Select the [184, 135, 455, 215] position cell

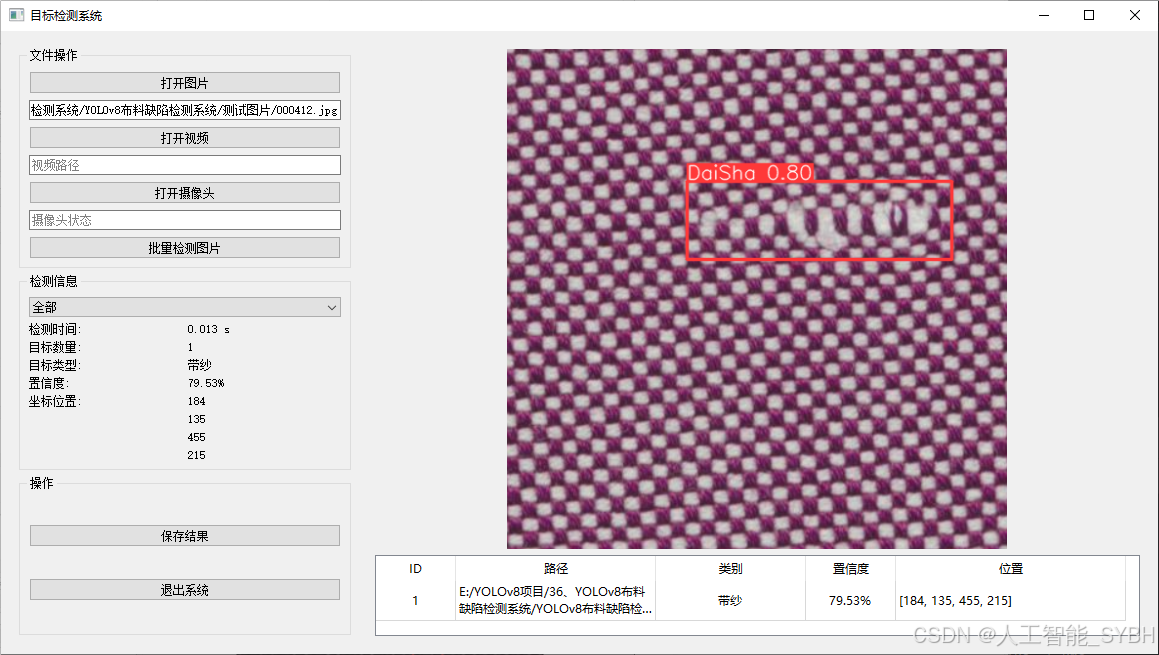(1010, 600)
